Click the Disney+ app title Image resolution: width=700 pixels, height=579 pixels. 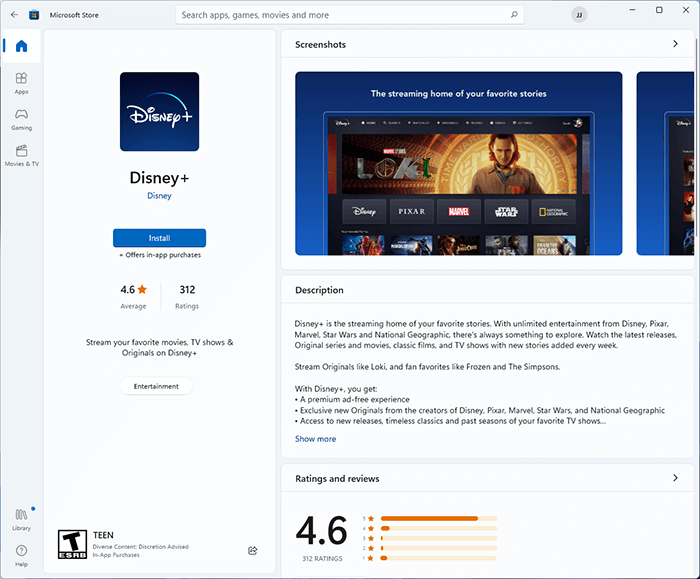point(159,178)
